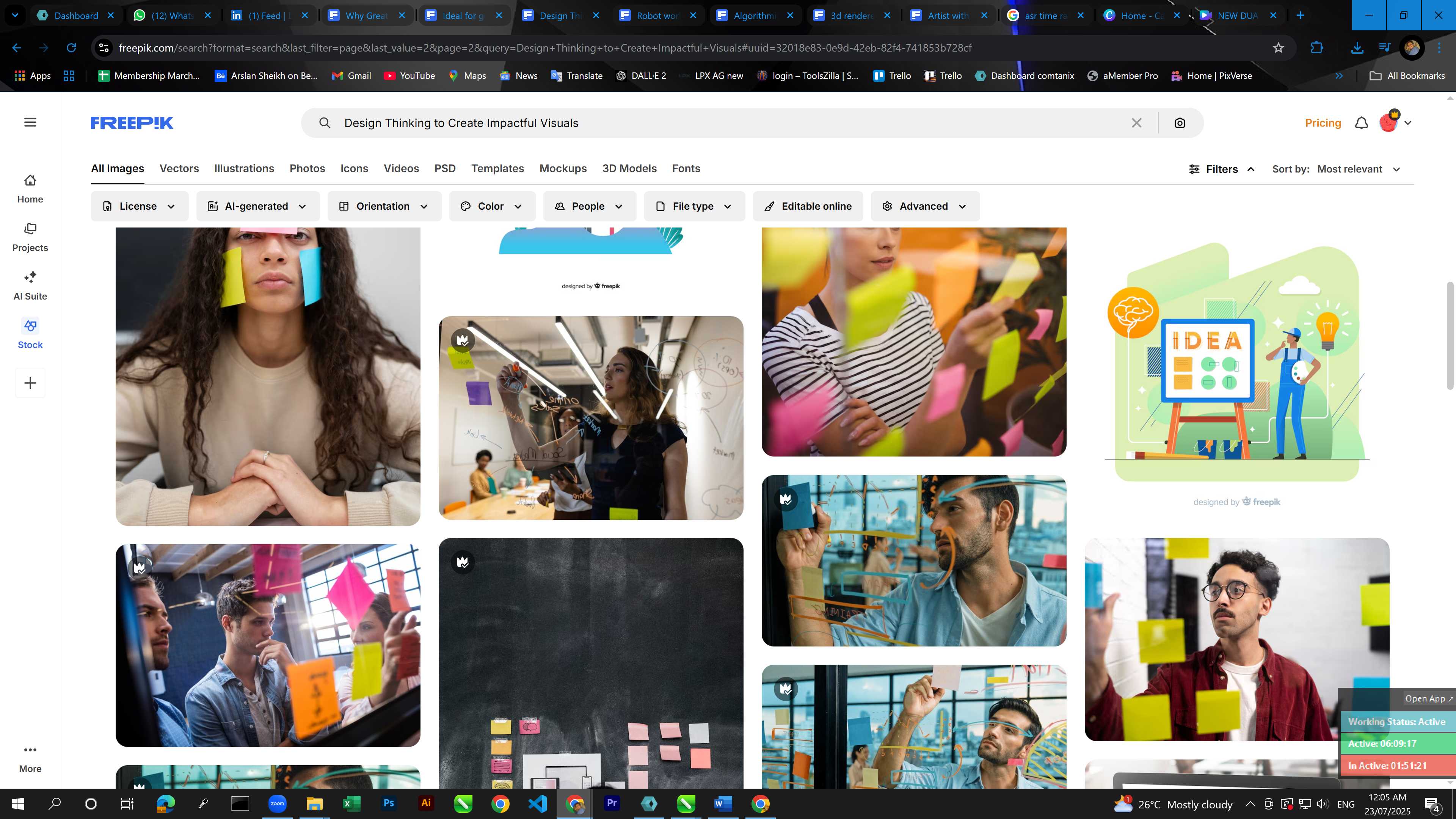1456x819 pixels.
Task: Open More options in sidebar
Action: [x=30, y=758]
